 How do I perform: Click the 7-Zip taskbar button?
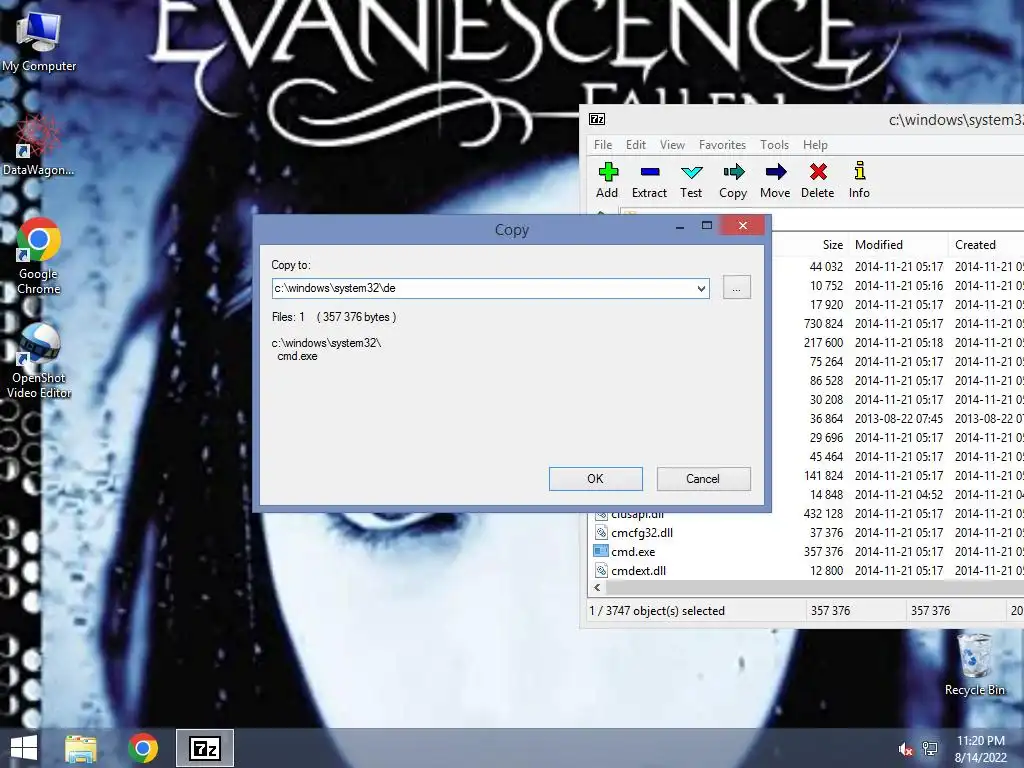[204, 748]
